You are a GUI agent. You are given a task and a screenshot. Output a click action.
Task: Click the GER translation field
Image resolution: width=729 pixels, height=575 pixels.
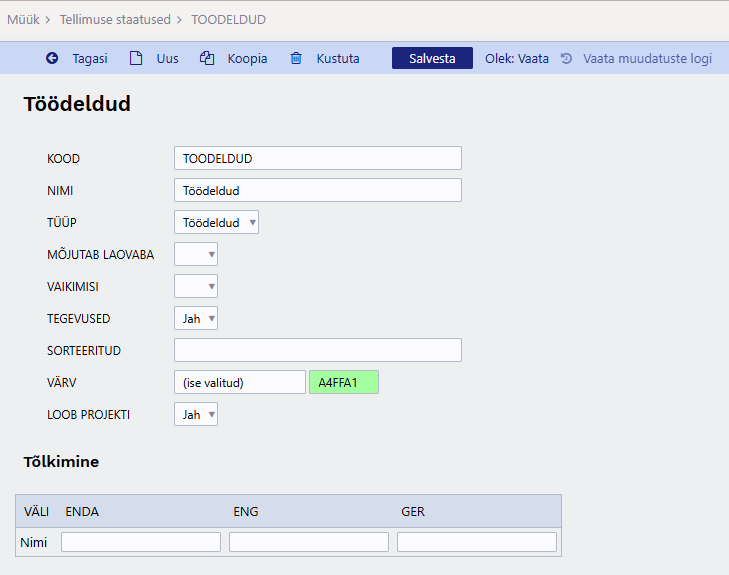tap(476, 542)
